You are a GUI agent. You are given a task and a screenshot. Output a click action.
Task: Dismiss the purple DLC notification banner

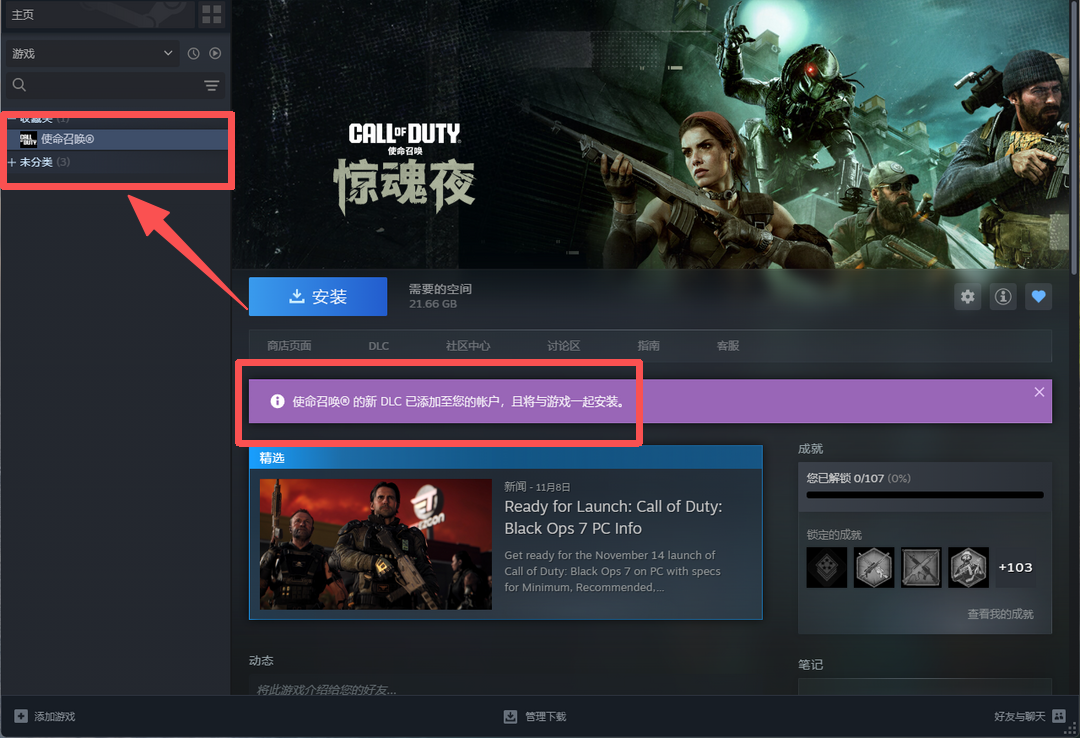point(1039,392)
